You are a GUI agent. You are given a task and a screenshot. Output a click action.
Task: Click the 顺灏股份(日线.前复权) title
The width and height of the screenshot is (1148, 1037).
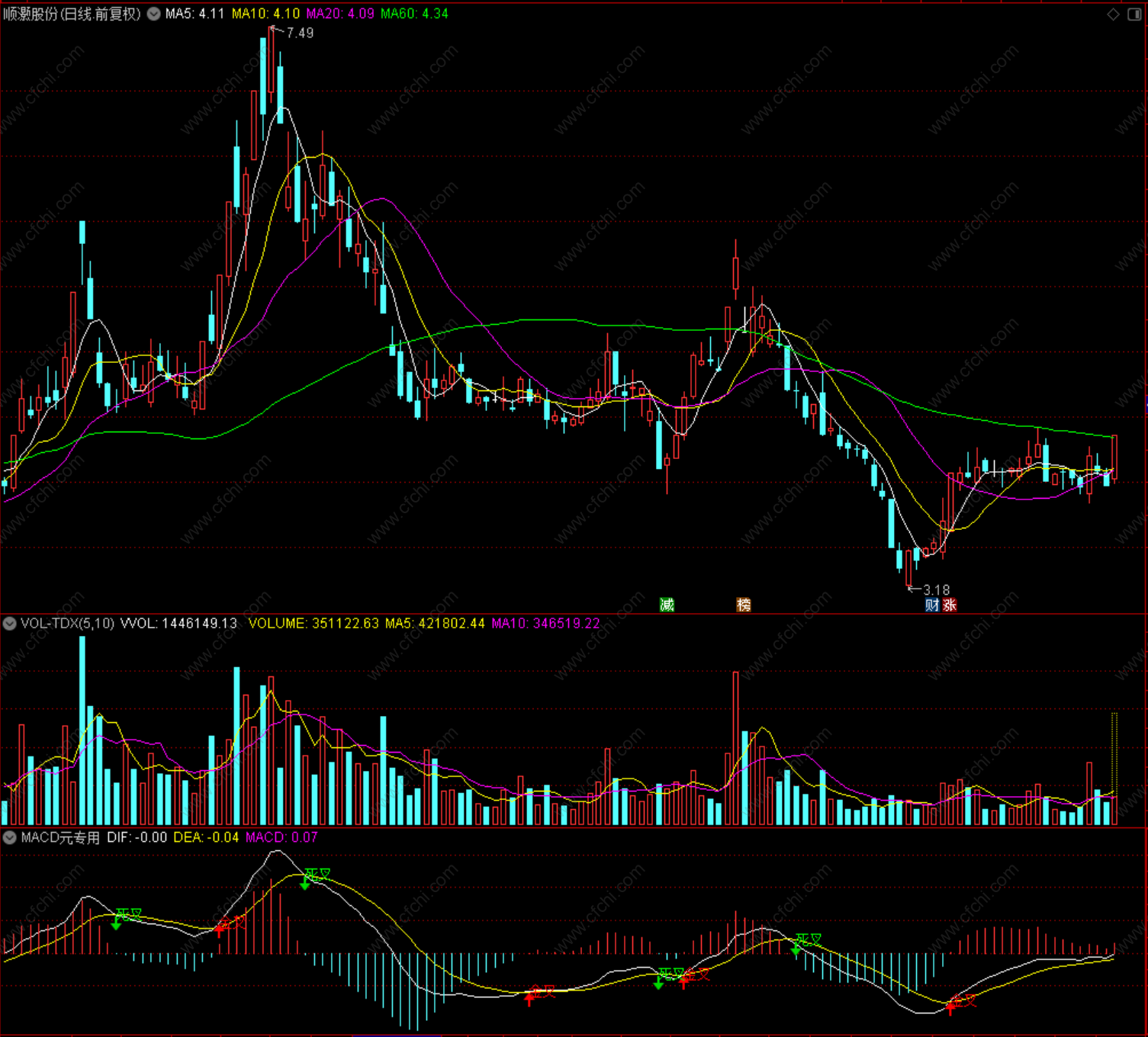(x=72, y=14)
